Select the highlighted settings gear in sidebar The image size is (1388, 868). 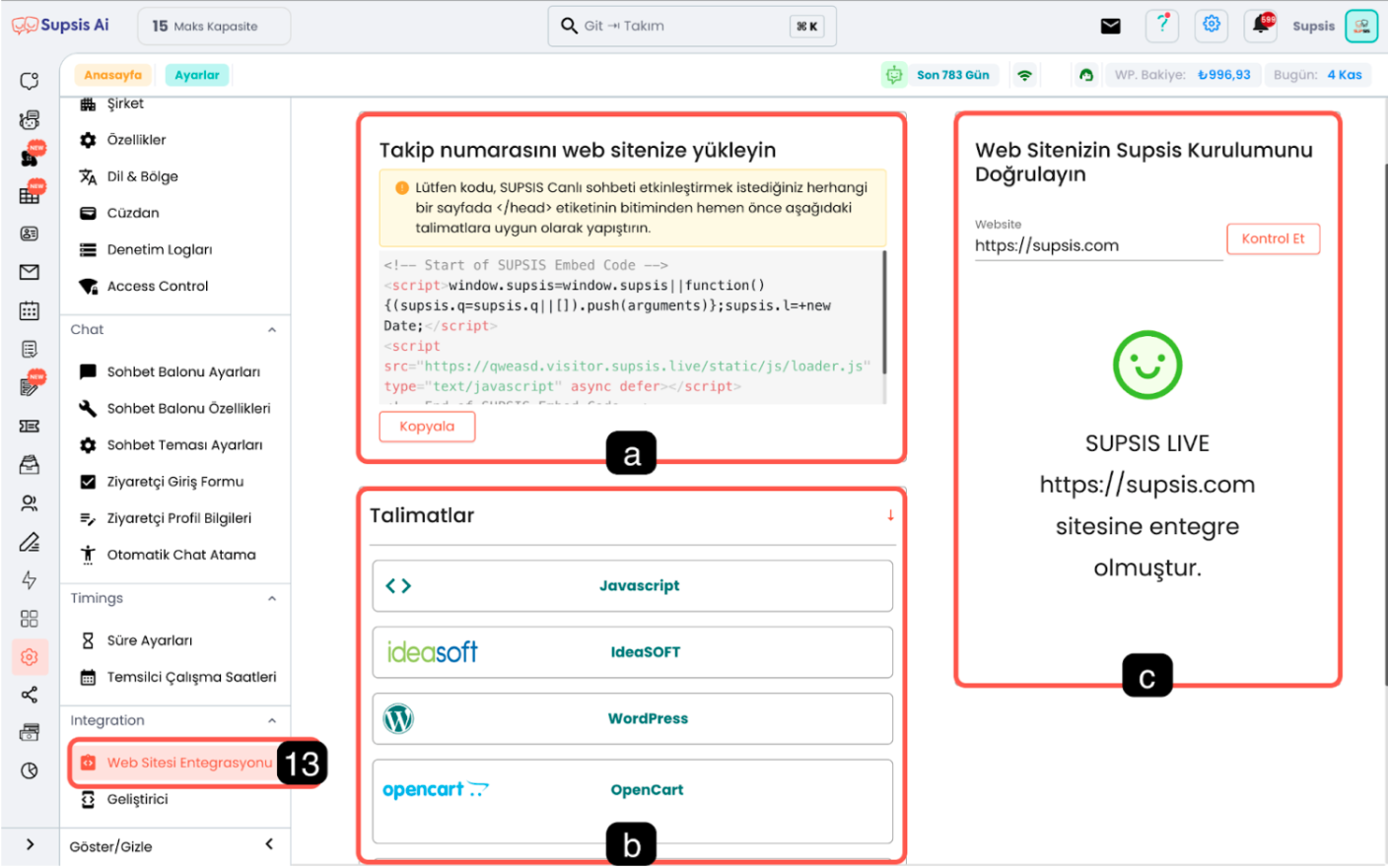30,656
